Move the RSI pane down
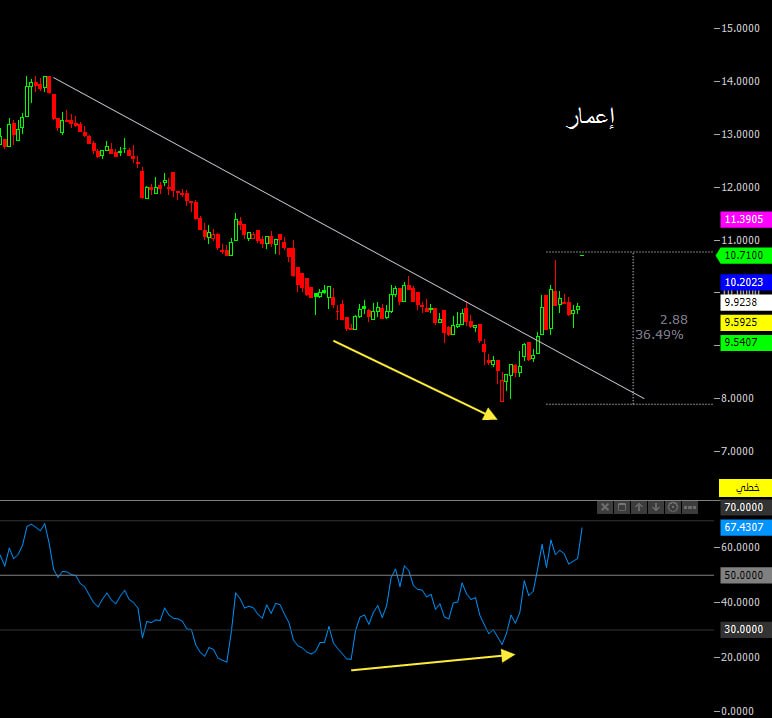The width and height of the screenshot is (772, 718). click(656, 507)
